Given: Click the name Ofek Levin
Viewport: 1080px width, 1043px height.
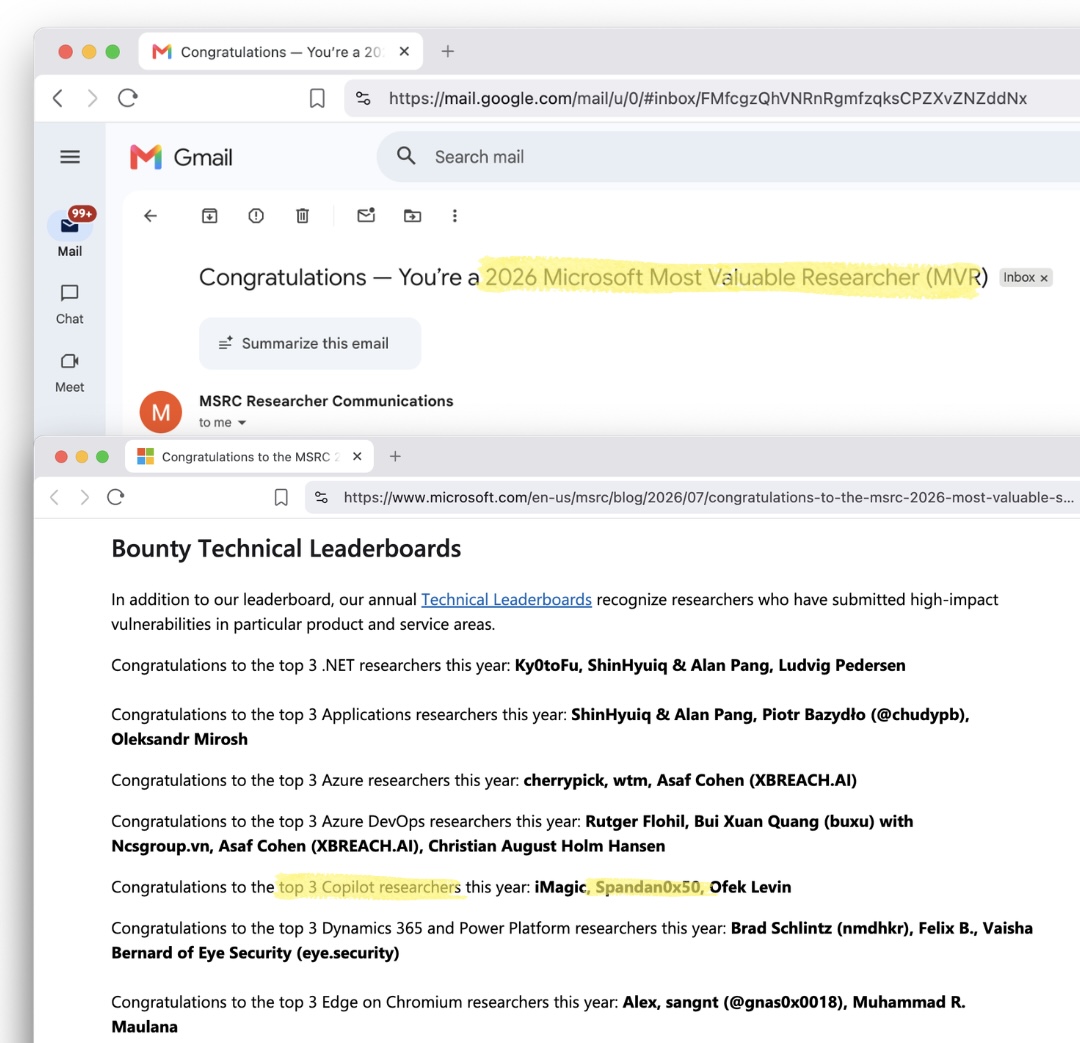Looking at the screenshot, I should pyautogui.click(x=750, y=887).
